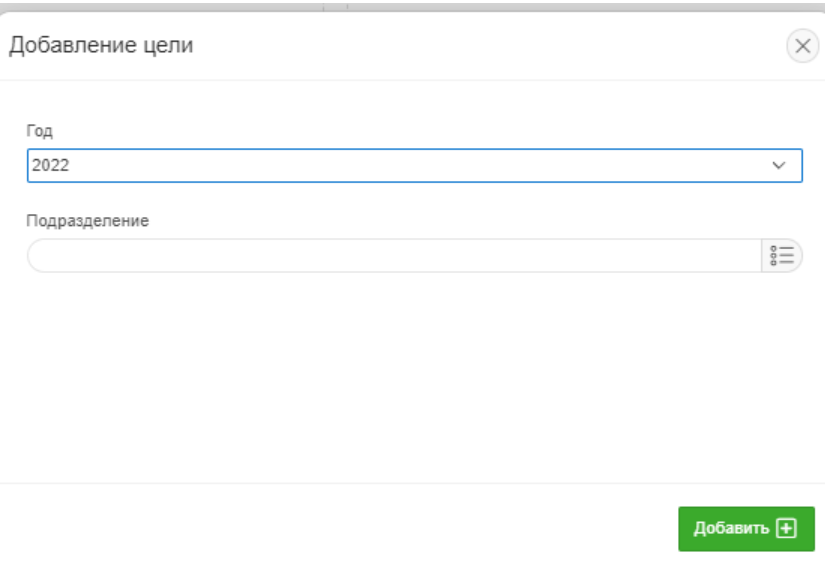Open the department picker via list icon
This screenshot has width=825, height=568.
(x=782, y=256)
